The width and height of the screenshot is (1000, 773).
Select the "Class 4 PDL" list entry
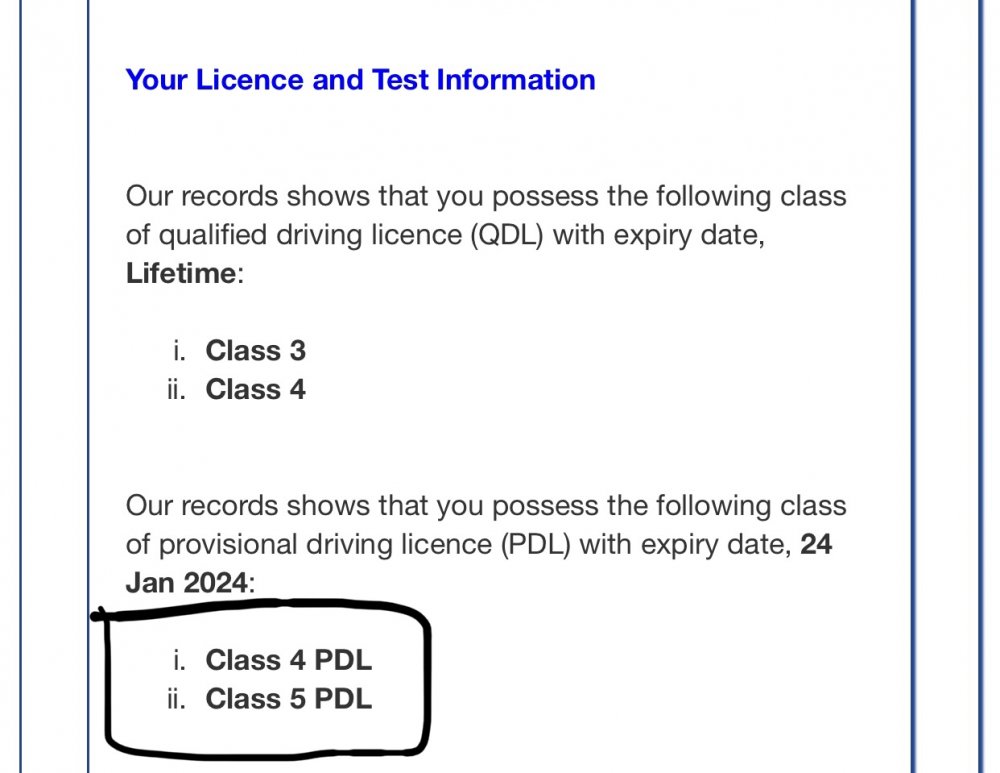click(x=288, y=660)
